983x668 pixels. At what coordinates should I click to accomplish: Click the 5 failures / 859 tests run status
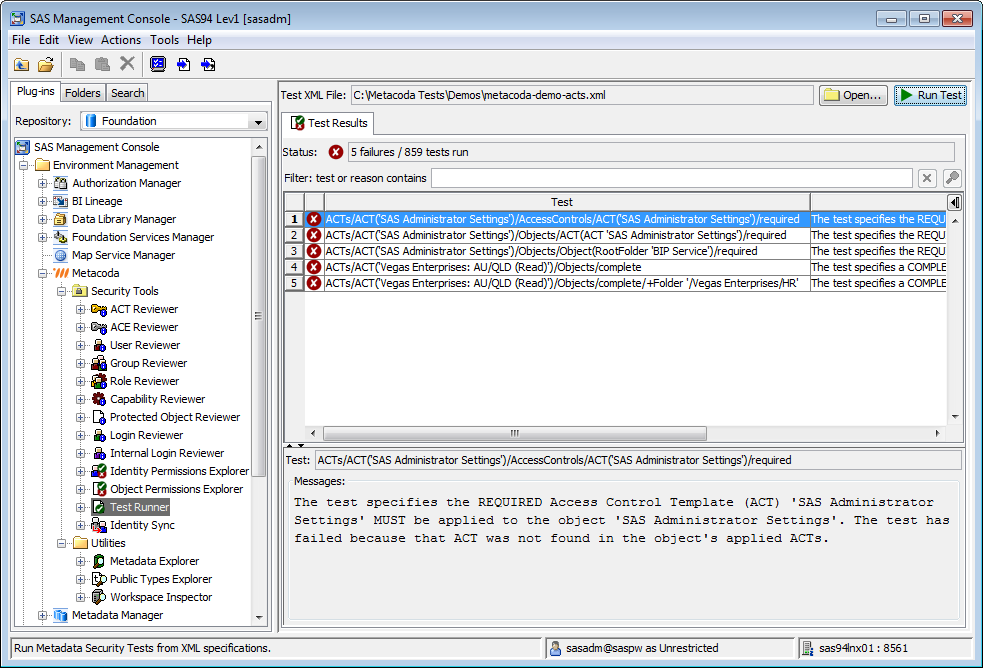[651, 152]
